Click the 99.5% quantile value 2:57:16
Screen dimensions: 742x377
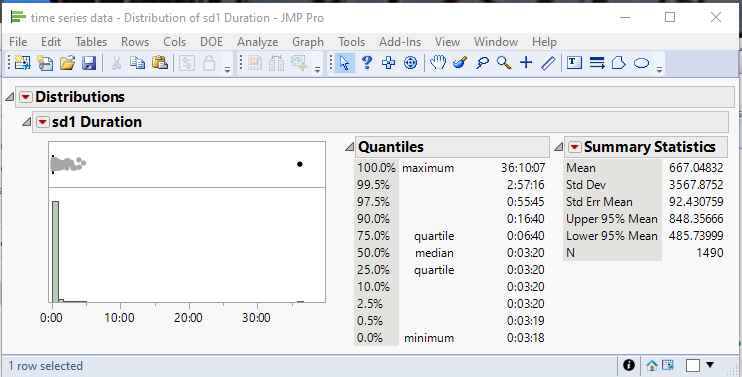[525, 184]
